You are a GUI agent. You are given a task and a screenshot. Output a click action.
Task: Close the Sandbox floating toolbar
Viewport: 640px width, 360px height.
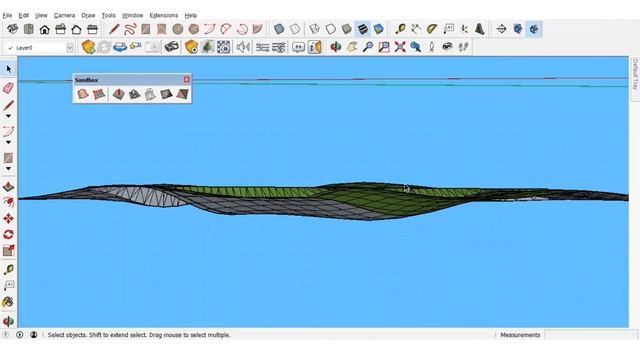[x=187, y=80]
